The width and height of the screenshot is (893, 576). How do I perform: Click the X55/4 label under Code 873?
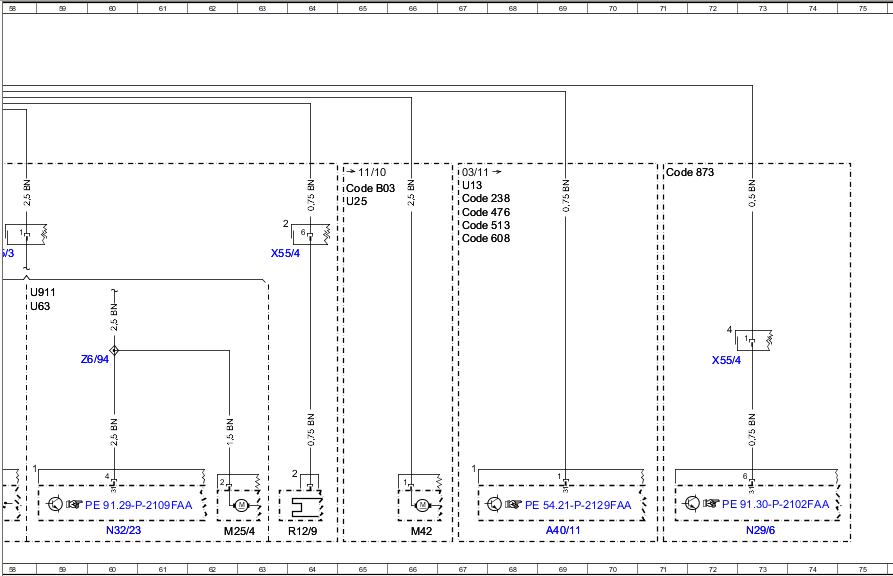(x=726, y=360)
